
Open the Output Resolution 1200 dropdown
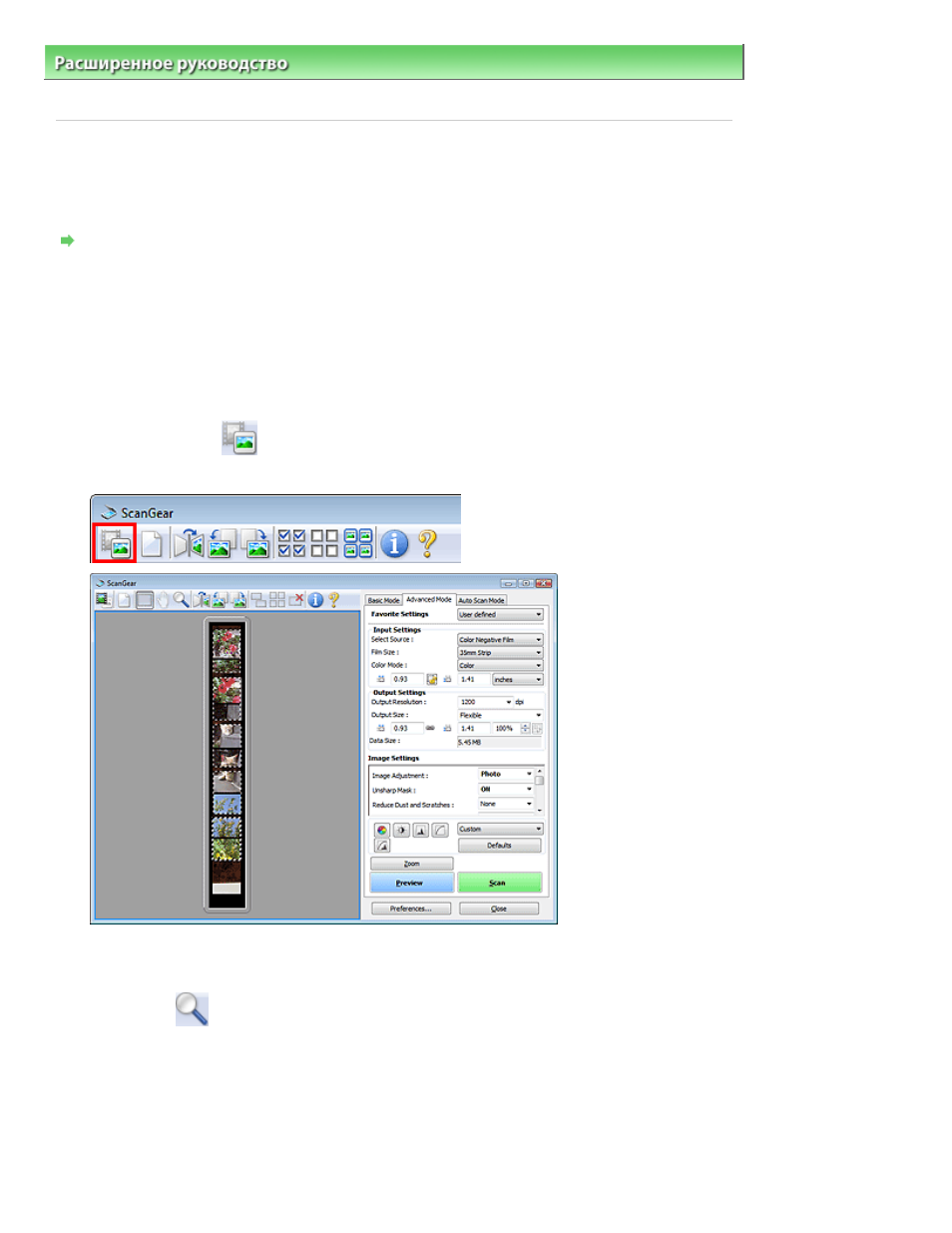485,702
